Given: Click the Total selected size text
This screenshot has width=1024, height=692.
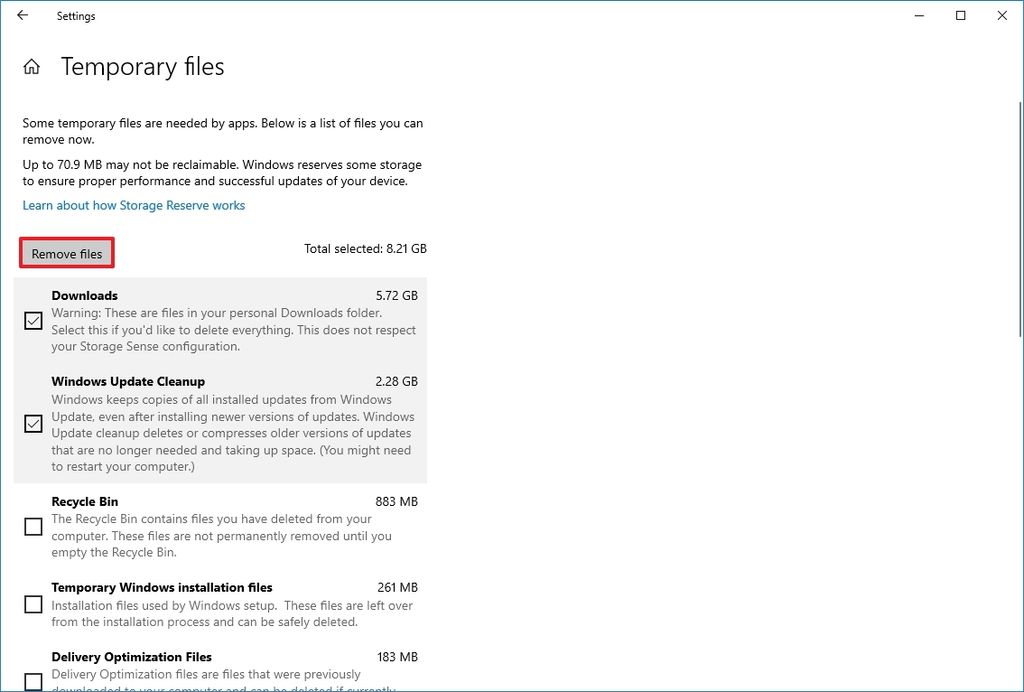Looking at the screenshot, I should [365, 249].
